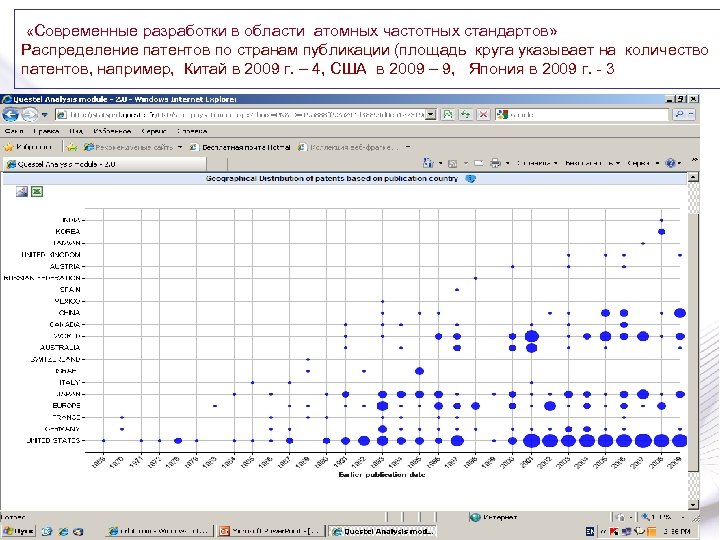
Task: Click the page scrollbar up arrow
Action: (x=693, y=177)
